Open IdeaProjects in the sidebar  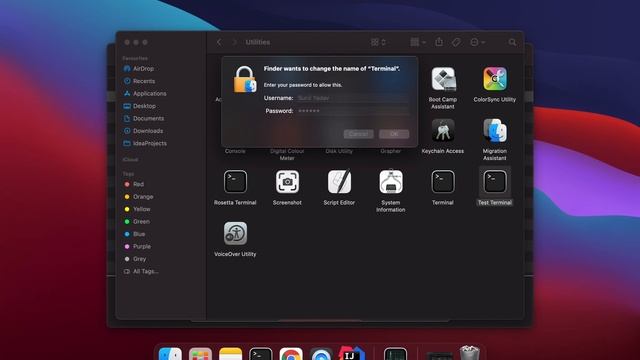click(144, 143)
